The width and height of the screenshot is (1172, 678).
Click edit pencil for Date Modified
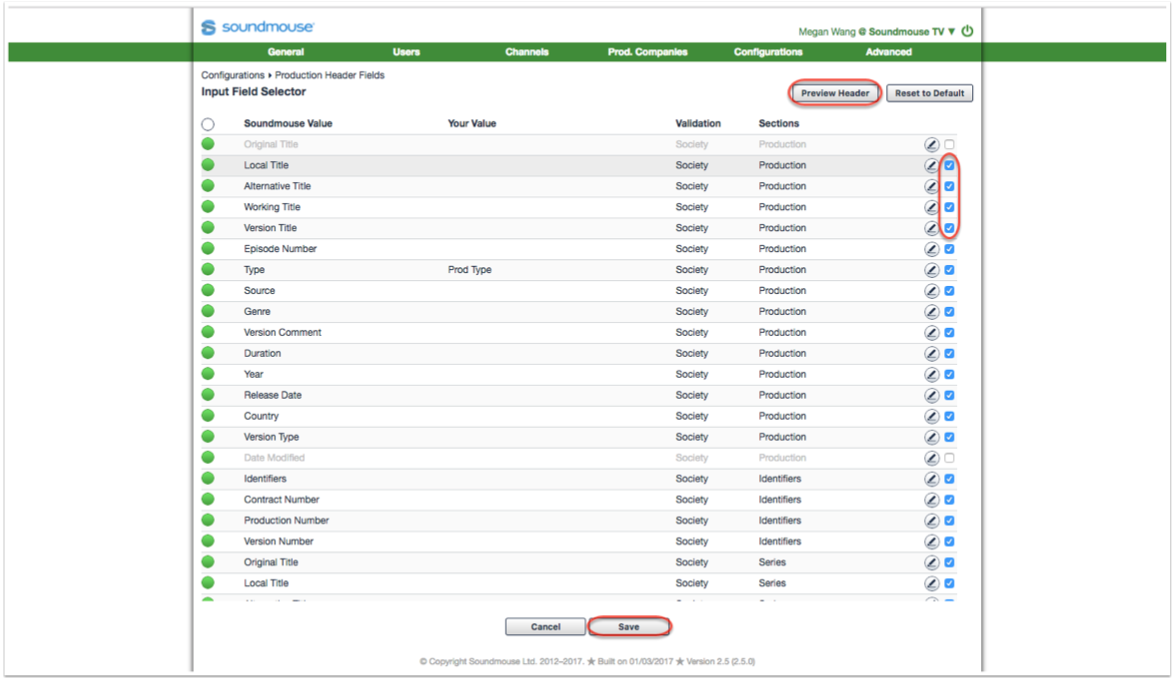point(931,458)
